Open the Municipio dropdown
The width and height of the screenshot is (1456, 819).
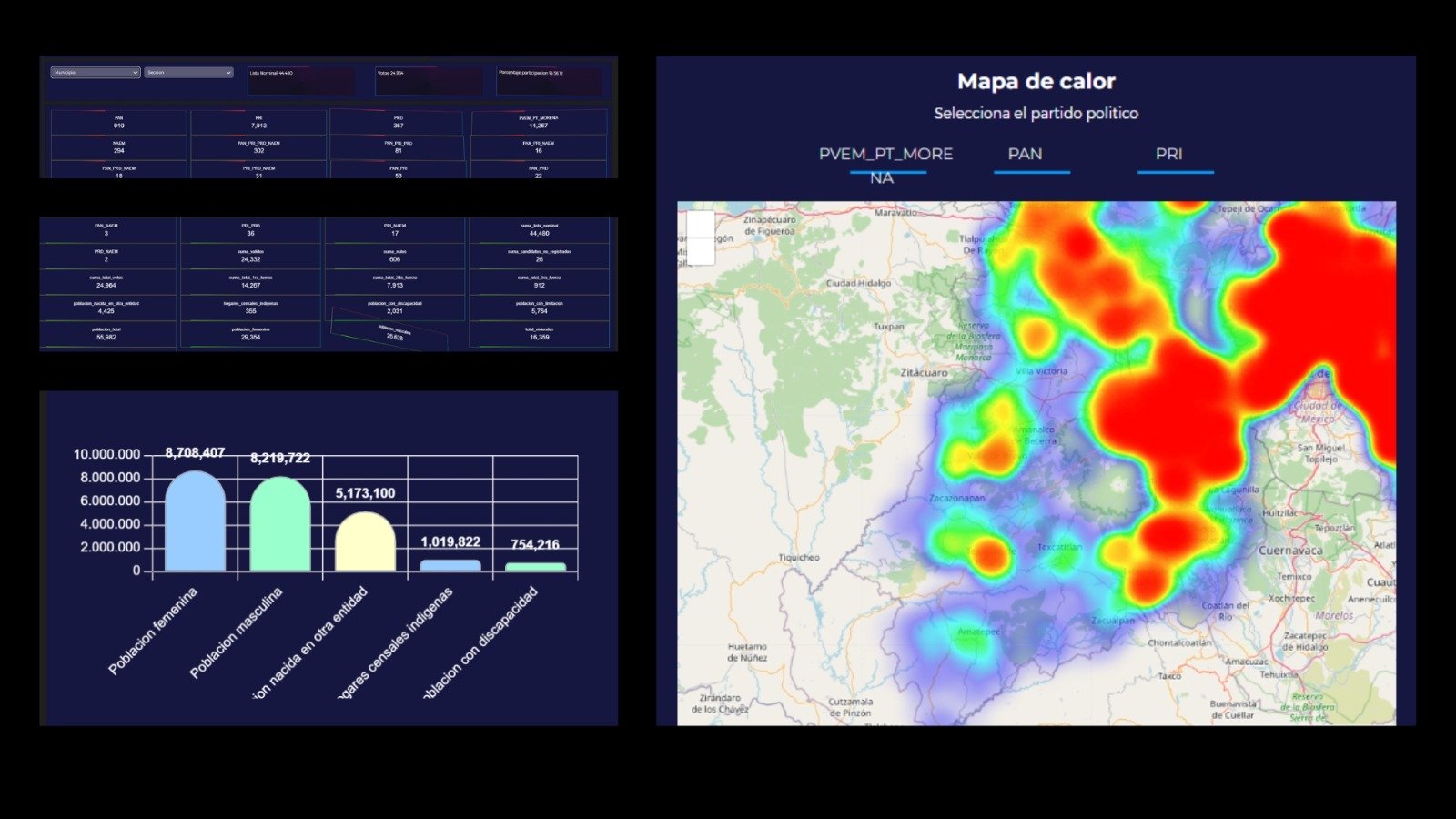click(x=96, y=73)
